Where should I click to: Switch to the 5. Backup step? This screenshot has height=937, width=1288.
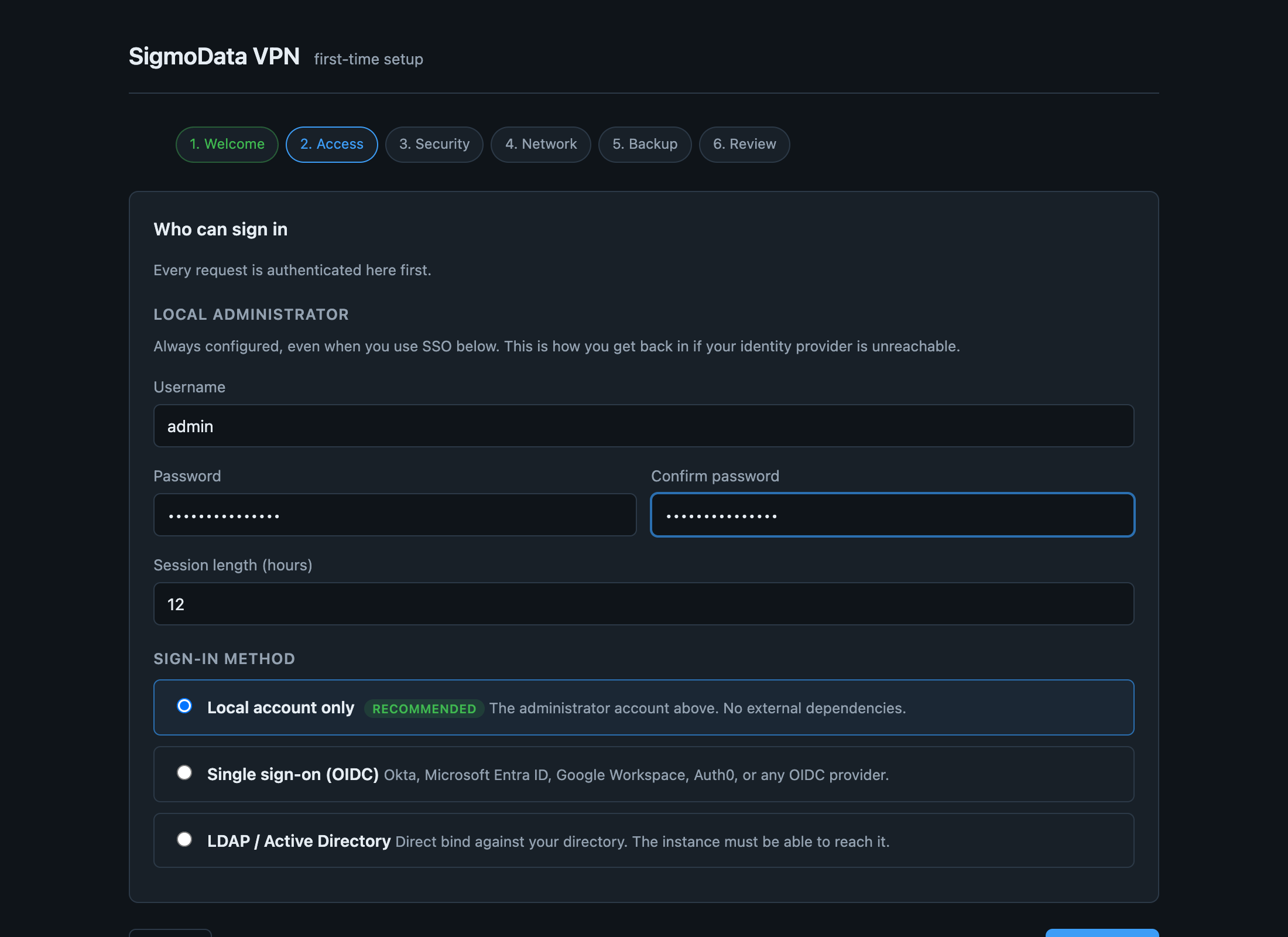click(645, 144)
